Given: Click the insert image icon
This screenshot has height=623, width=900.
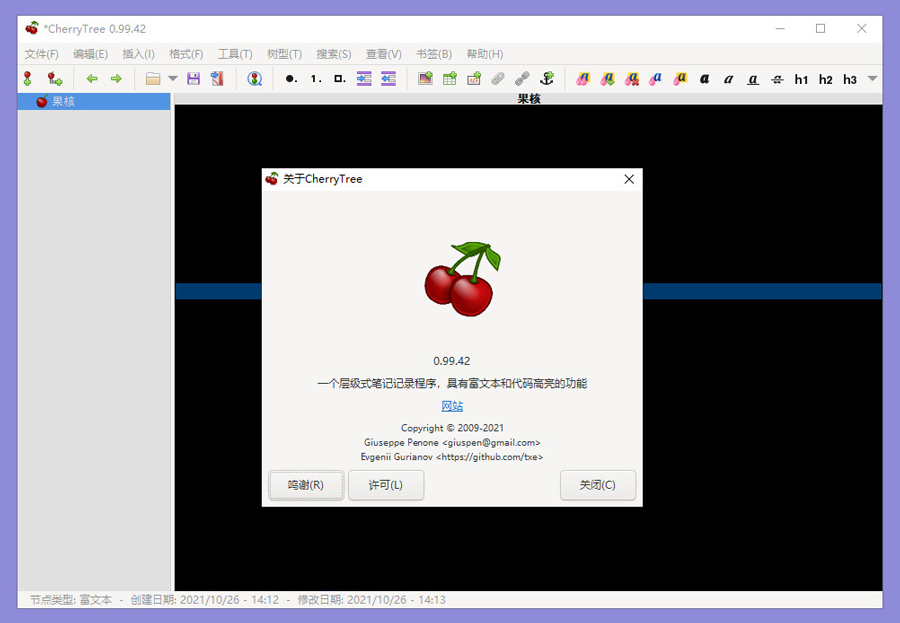Looking at the screenshot, I should pyautogui.click(x=425, y=79).
